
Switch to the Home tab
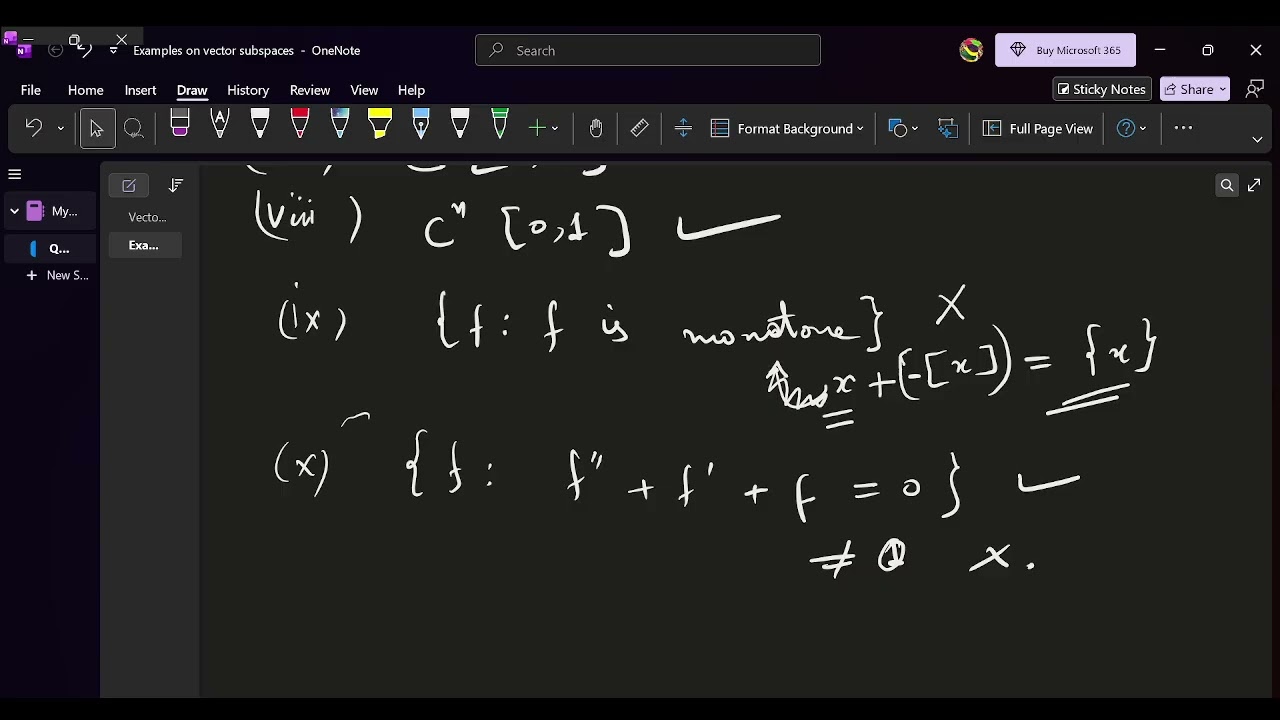[86, 90]
